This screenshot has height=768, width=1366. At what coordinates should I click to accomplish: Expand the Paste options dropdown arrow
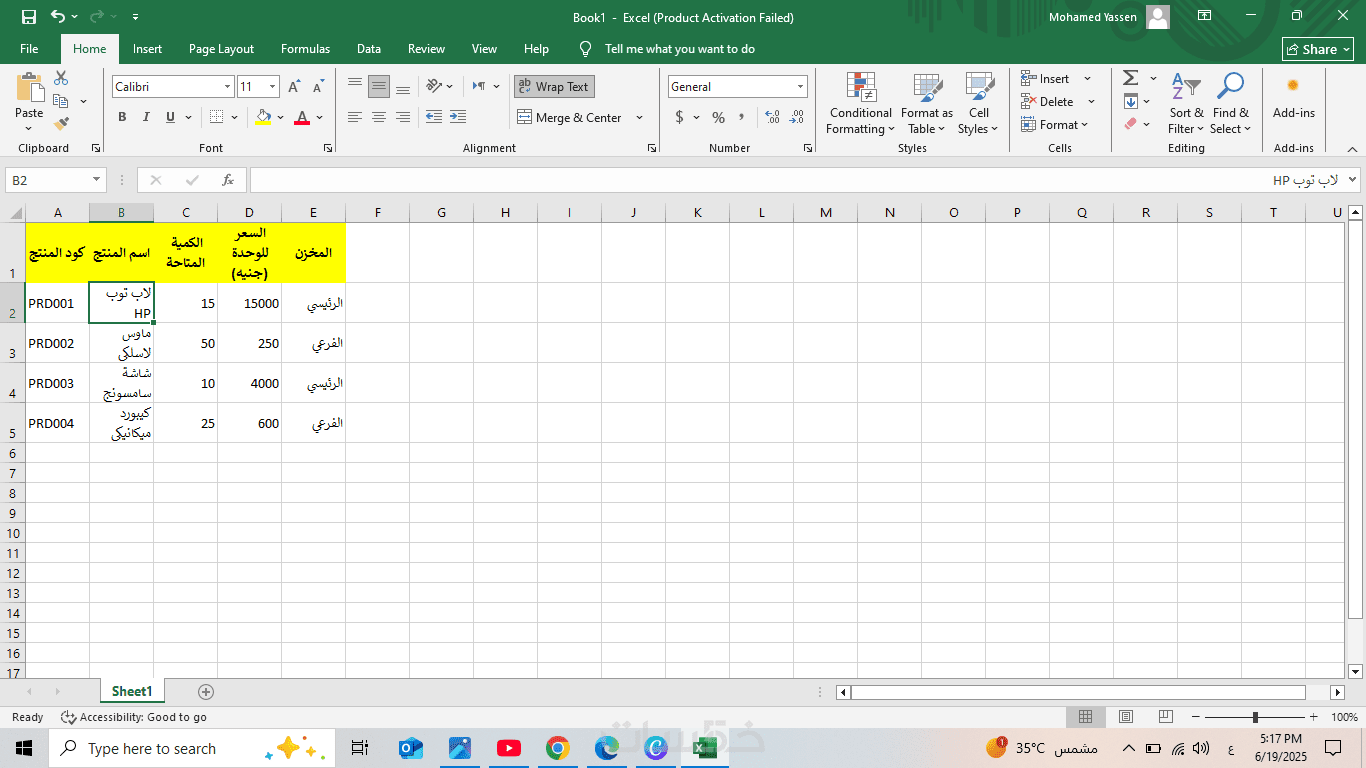click(29, 129)
